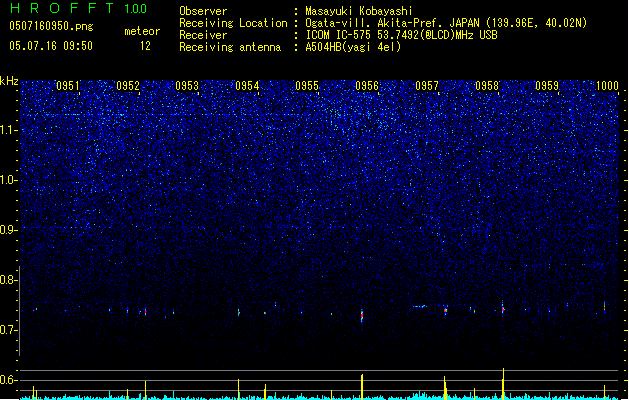629x400 pixels.
Task: Click the 0953 time marker
Action: pos(187,86)
